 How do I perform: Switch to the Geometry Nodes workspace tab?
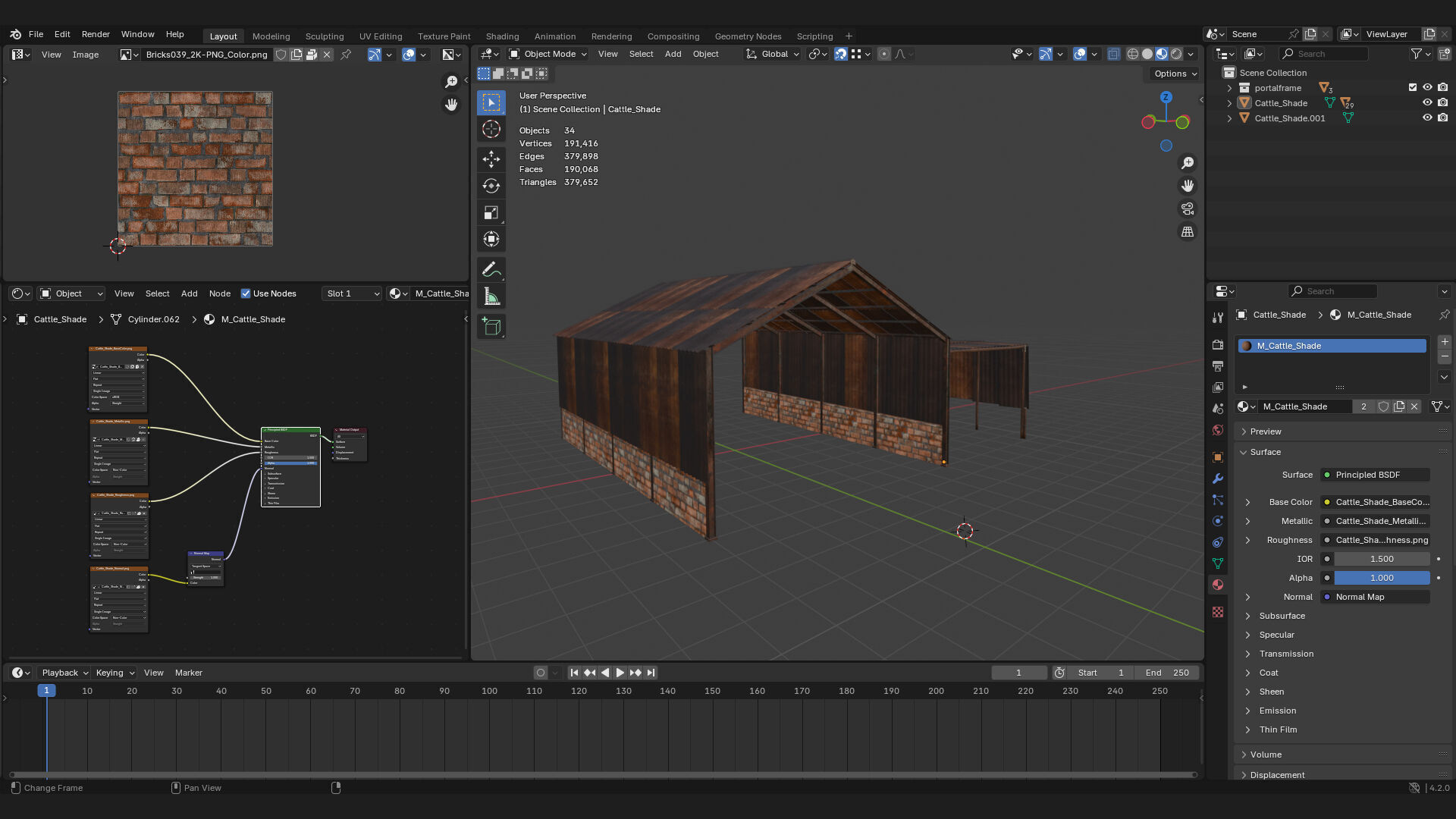[748, 36]
